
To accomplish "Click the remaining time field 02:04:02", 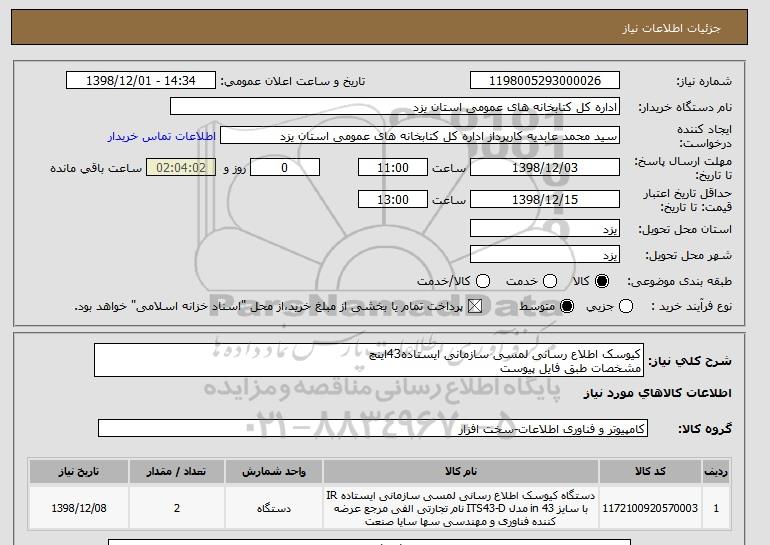I will [x=181, y=167].
